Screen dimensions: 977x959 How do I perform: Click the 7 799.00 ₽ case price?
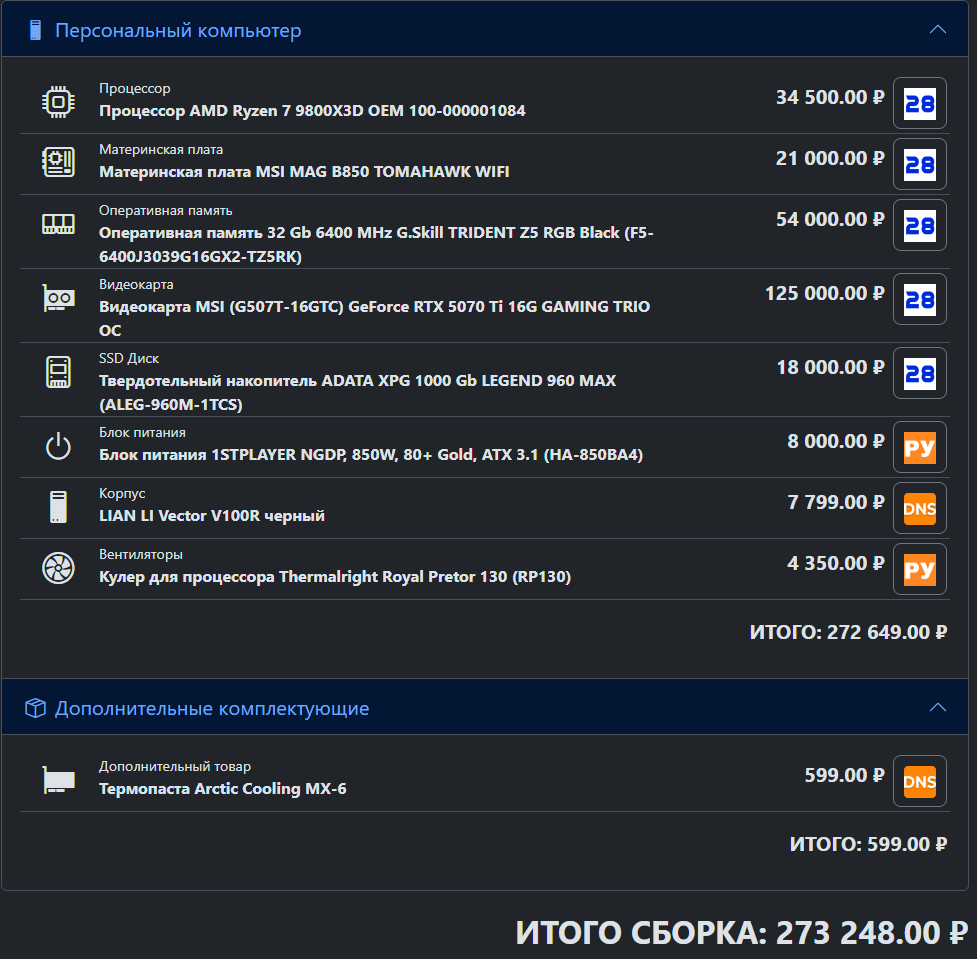[836, 502]
